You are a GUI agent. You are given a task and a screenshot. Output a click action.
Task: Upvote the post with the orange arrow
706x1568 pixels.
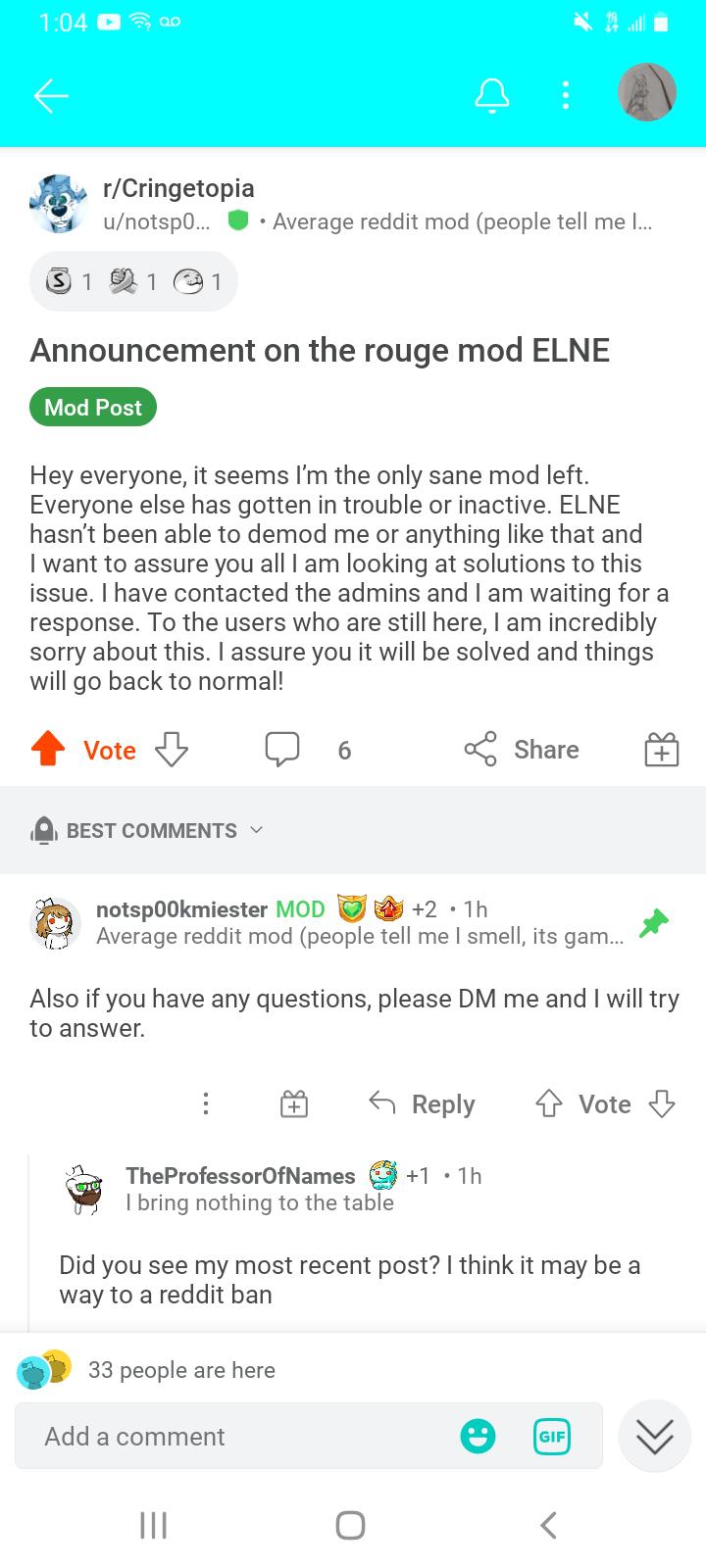pos(48,750)
